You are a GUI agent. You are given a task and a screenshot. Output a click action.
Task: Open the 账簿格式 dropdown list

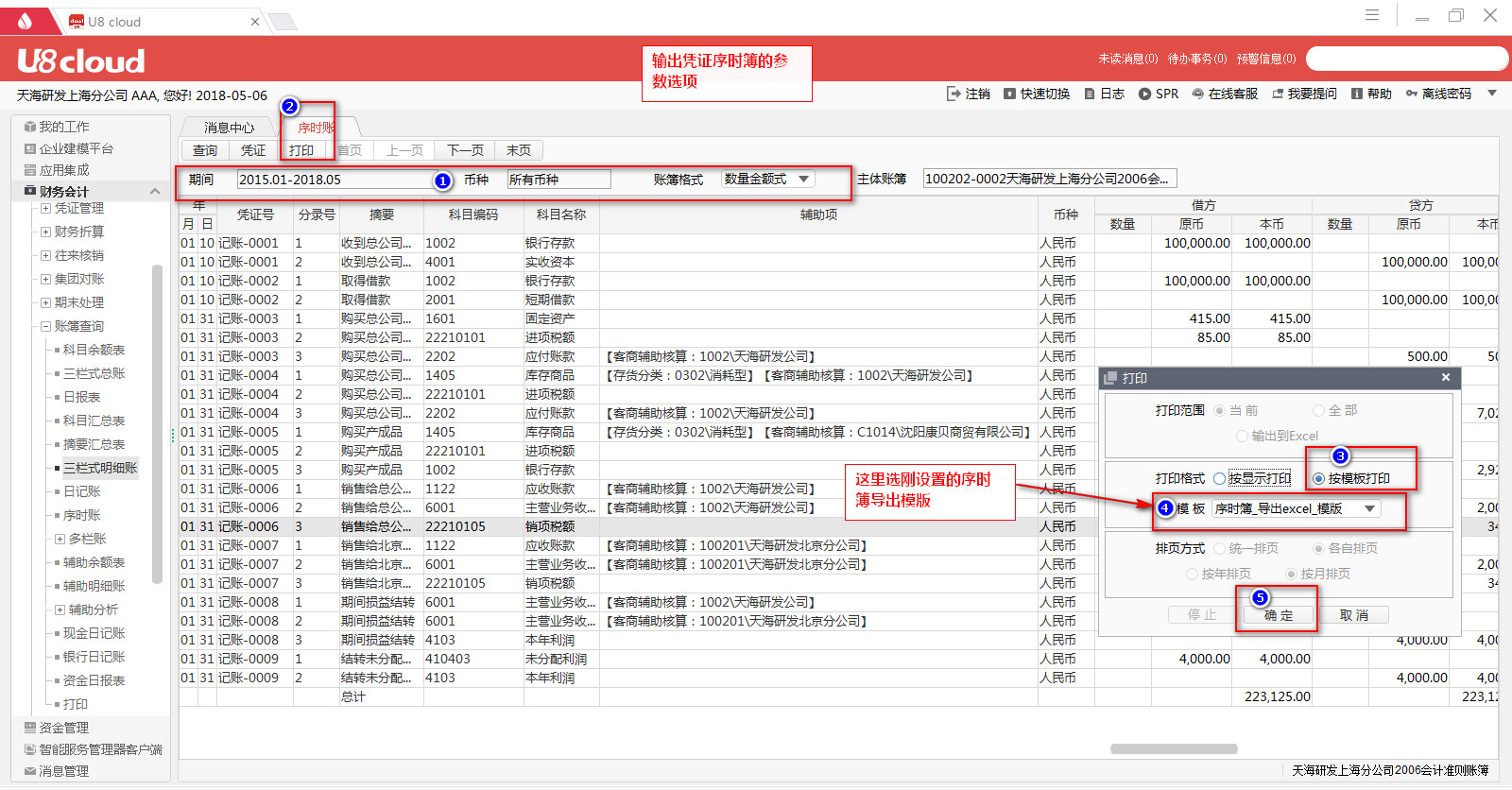pyautogui.click(x=803, y=179)
